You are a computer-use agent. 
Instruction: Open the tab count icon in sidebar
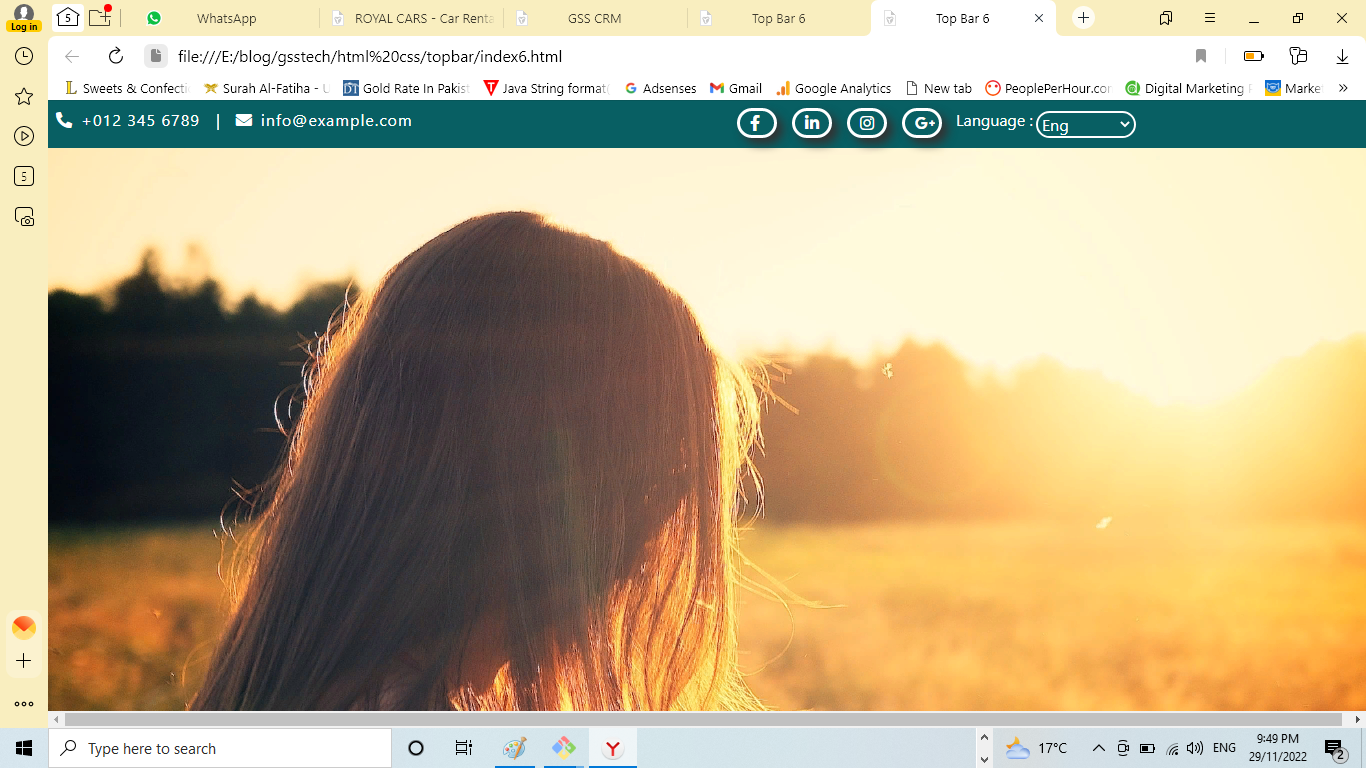(x=24, y=176)
